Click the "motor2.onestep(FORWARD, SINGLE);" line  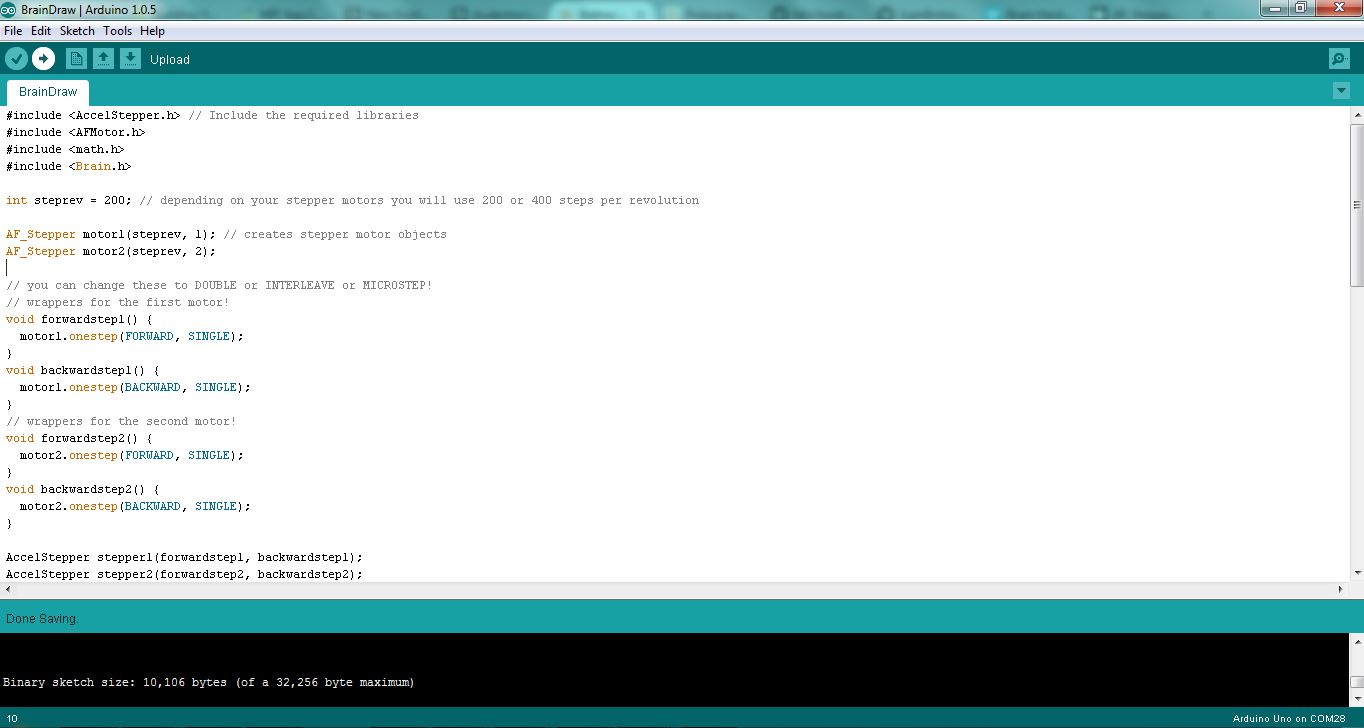click(x=132, y=455)
